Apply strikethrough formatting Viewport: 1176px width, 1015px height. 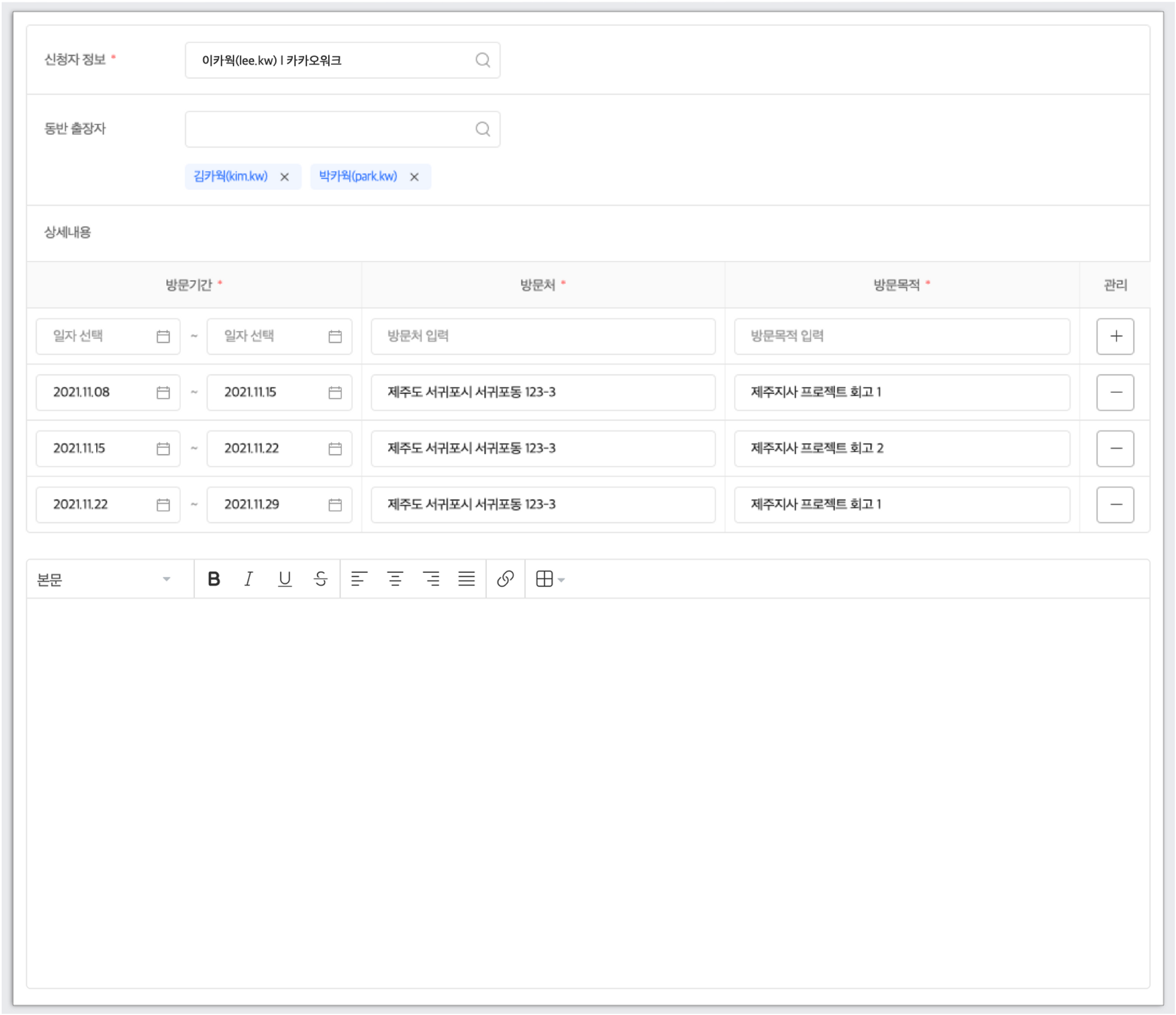click(320, 579)
